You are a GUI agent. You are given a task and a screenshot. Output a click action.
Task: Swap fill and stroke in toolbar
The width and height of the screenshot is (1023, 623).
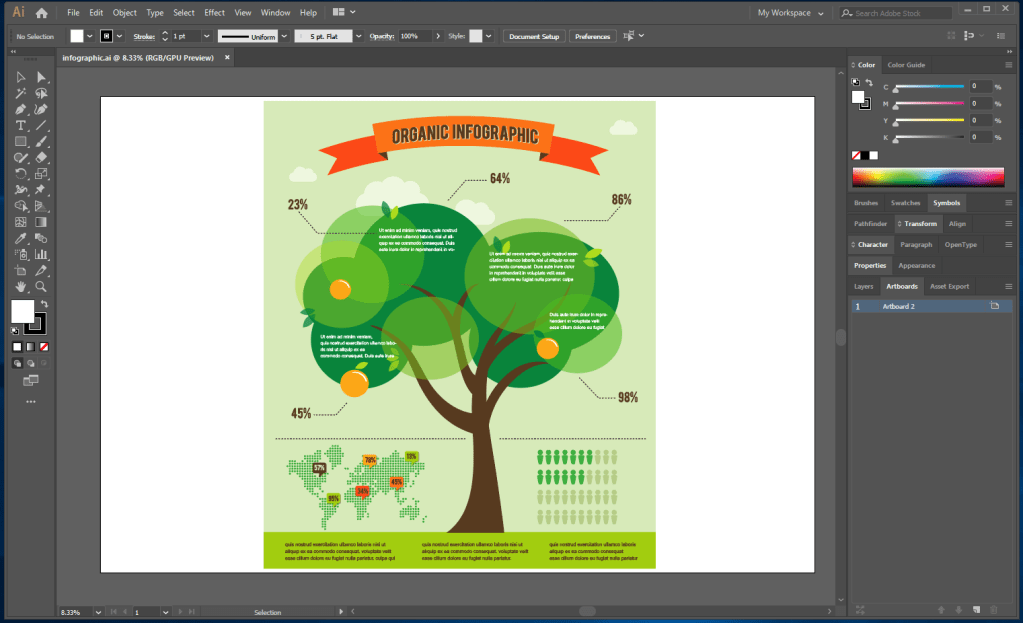point(44,303)
